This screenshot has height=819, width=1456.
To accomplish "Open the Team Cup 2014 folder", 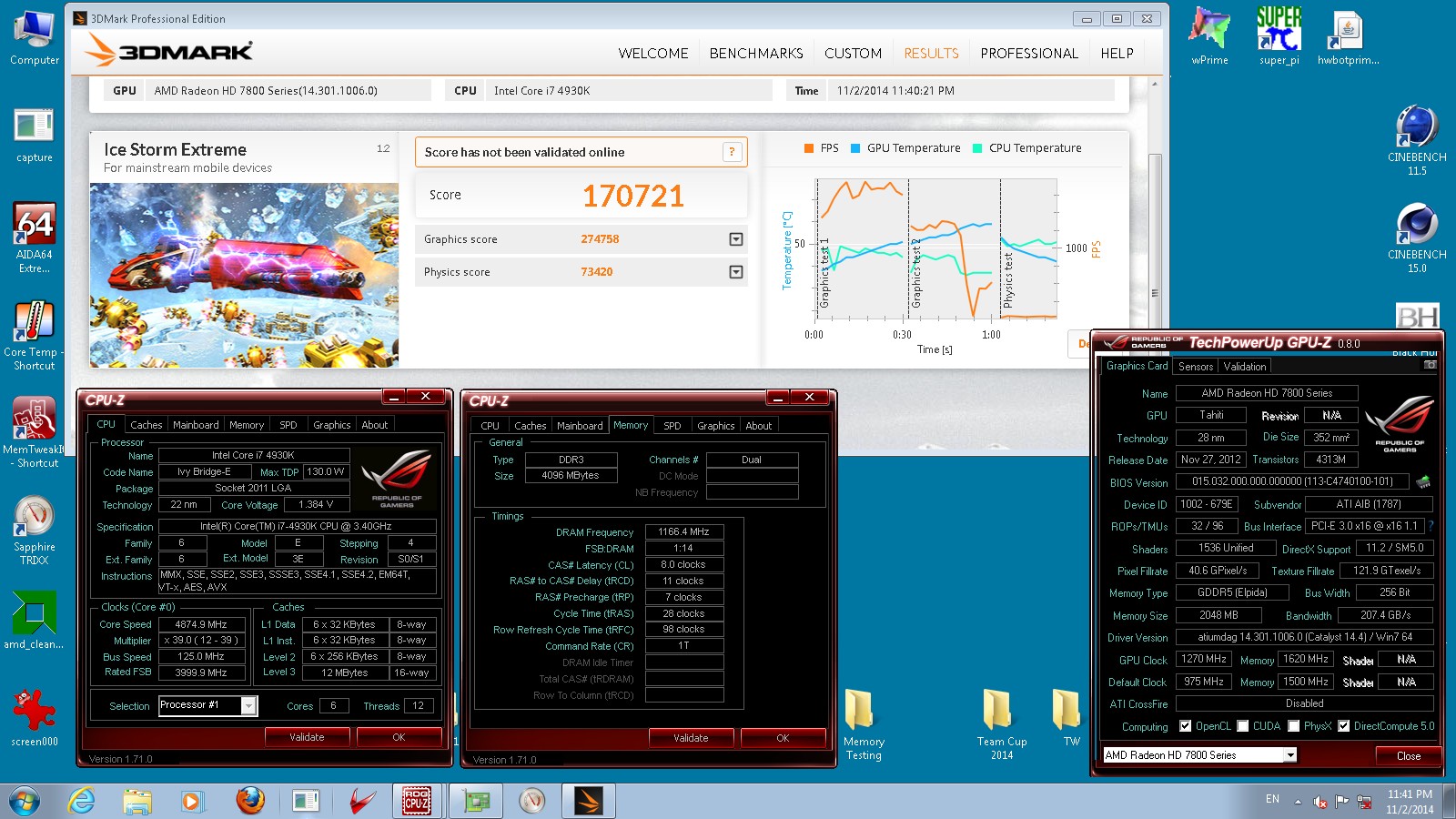I will [x=1001, y=724].
